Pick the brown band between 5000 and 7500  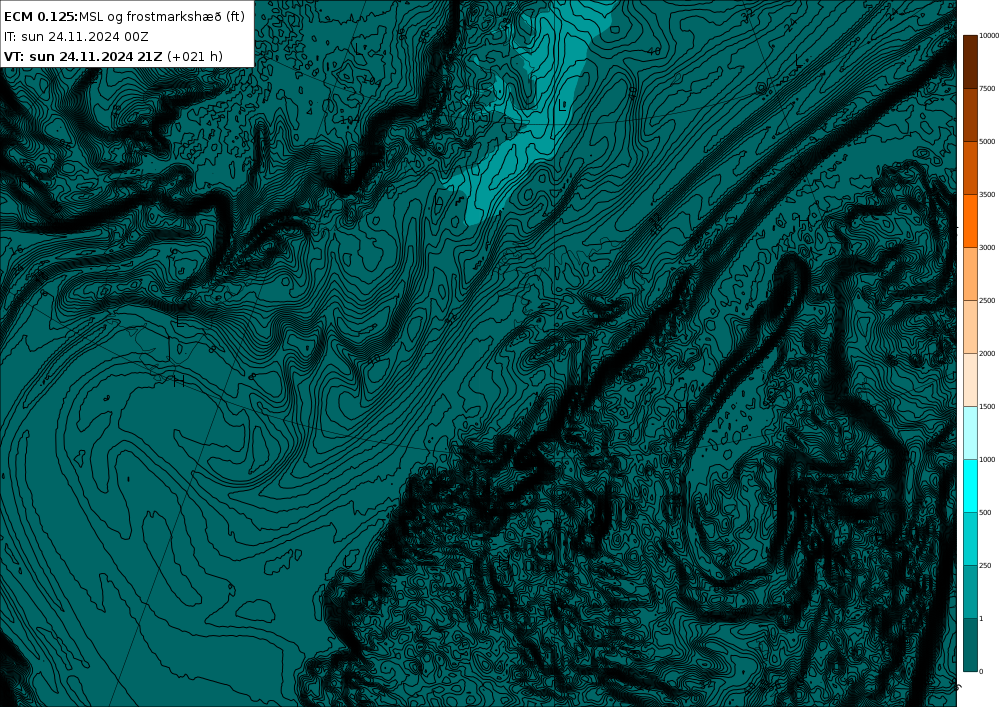[970, 115]
